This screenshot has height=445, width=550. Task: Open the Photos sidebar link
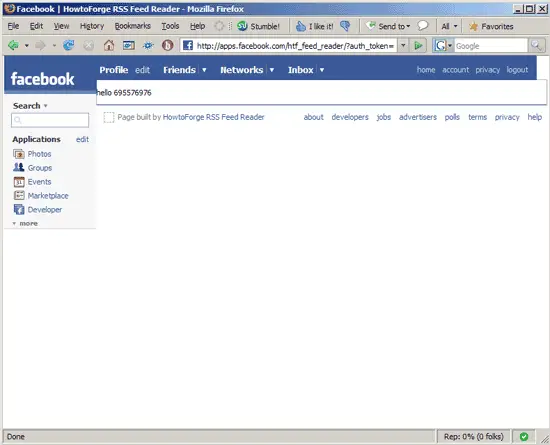[39, 154]
